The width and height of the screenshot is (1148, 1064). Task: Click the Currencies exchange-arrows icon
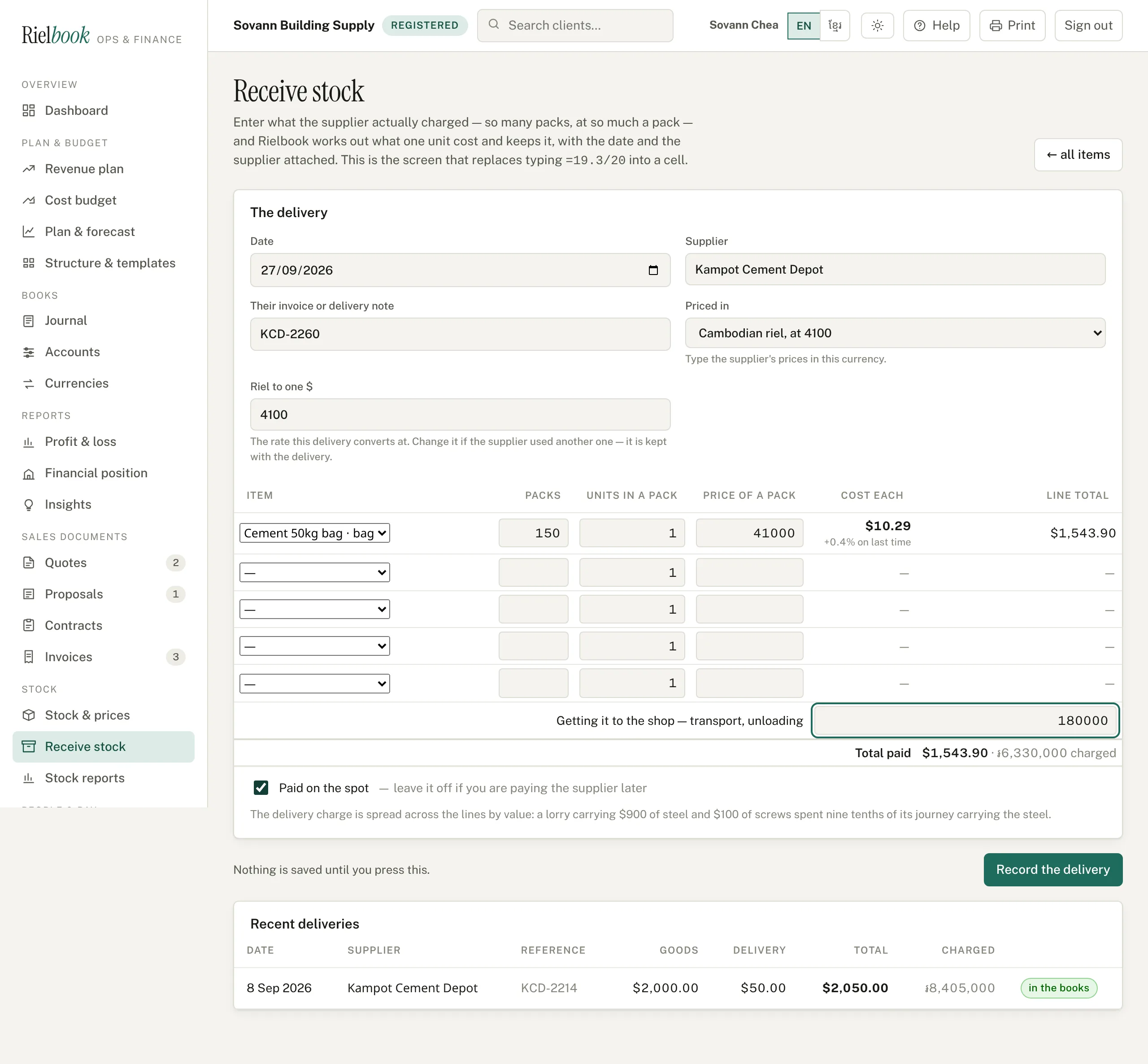tap(29, 384)
